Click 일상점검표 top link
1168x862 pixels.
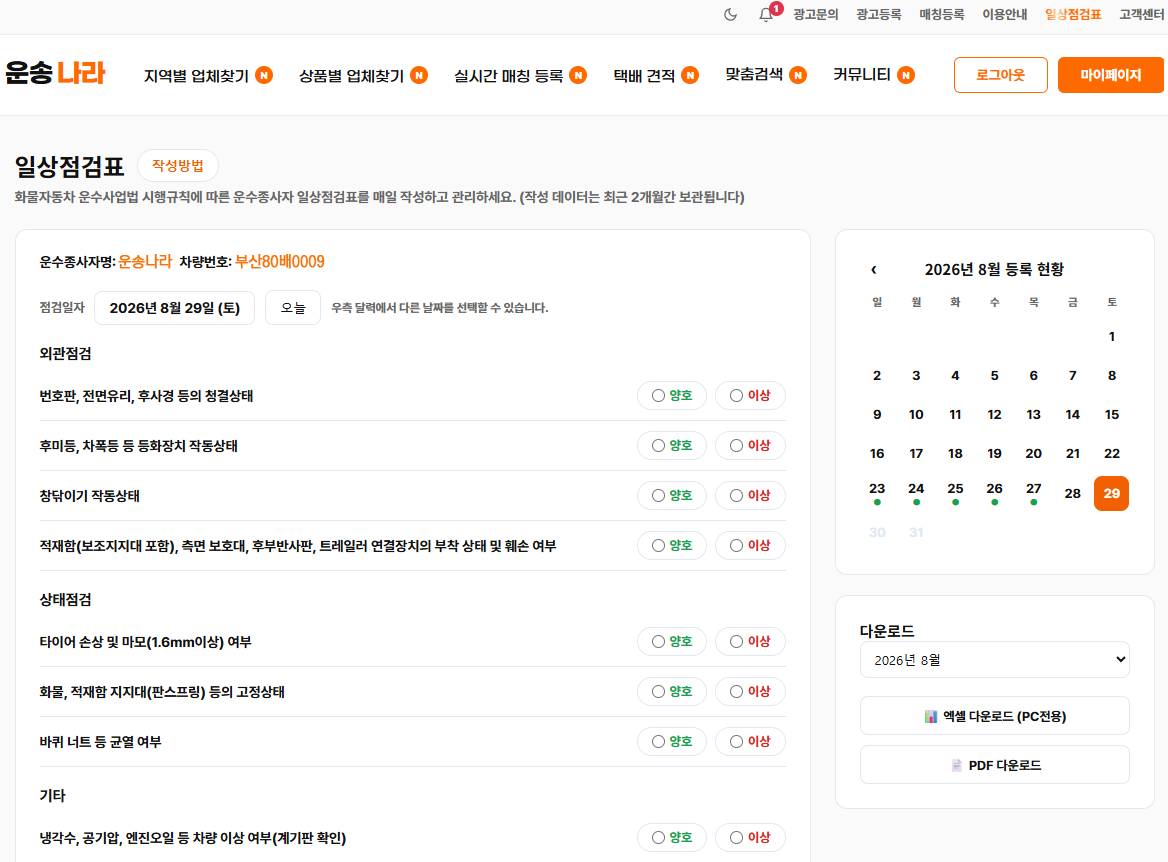tap(1073, 14)
